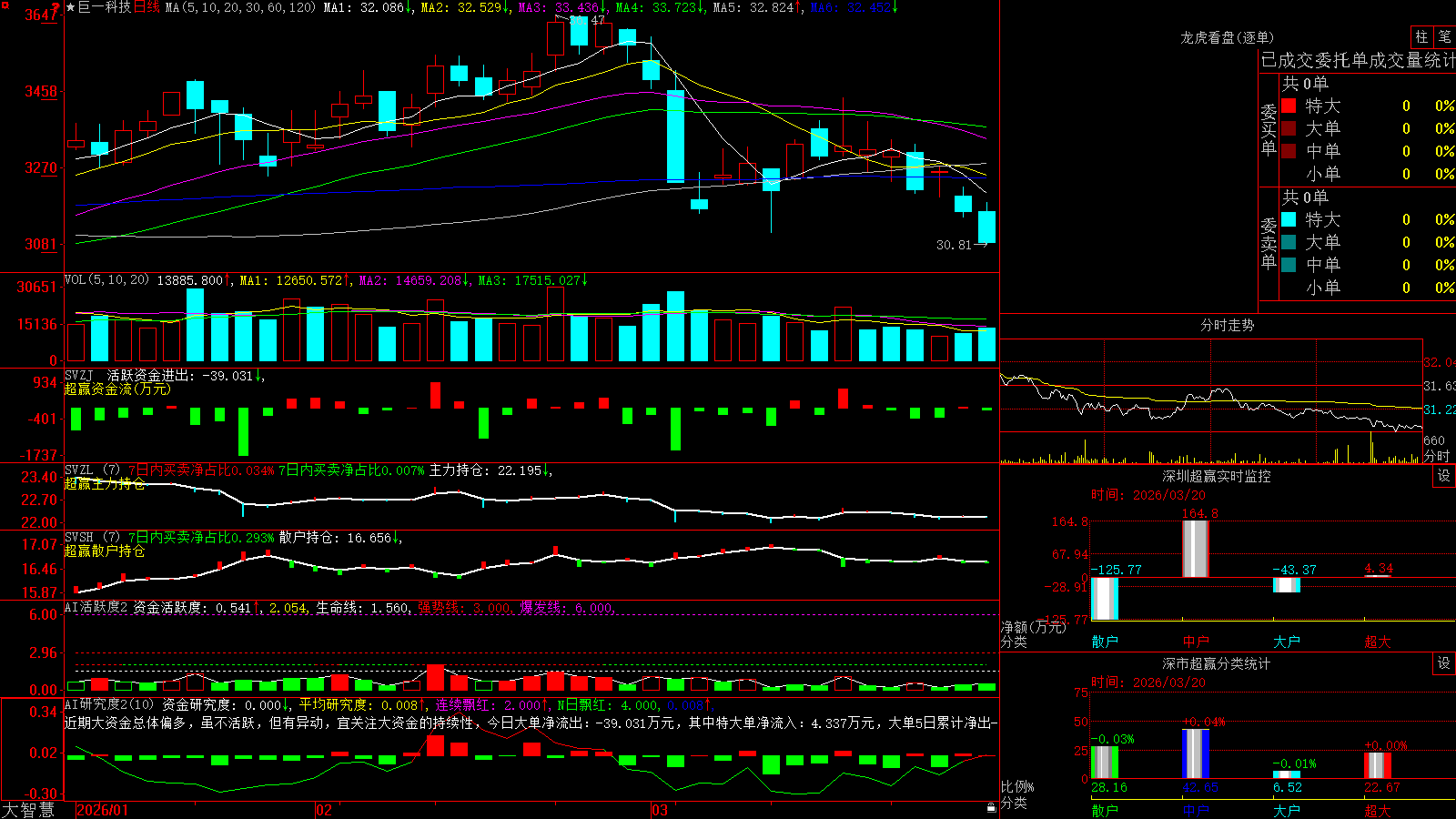Screen dimensions: 1456x819
Task: Open 设 settings for 深圳超赢实时监控 panel
Action: pyautogui.click(x=1444, y=476)
